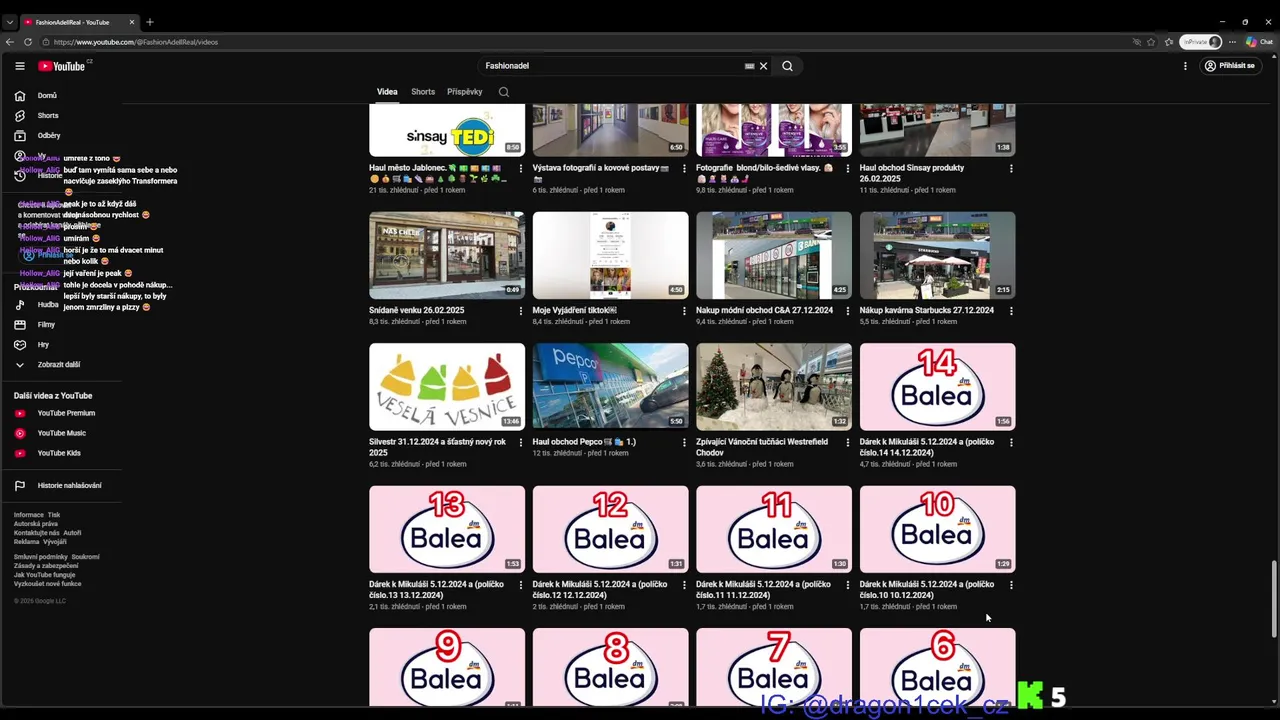Reload the page in browser
The width and height of the screenshot is (1280, 720).
coord(28,42)
